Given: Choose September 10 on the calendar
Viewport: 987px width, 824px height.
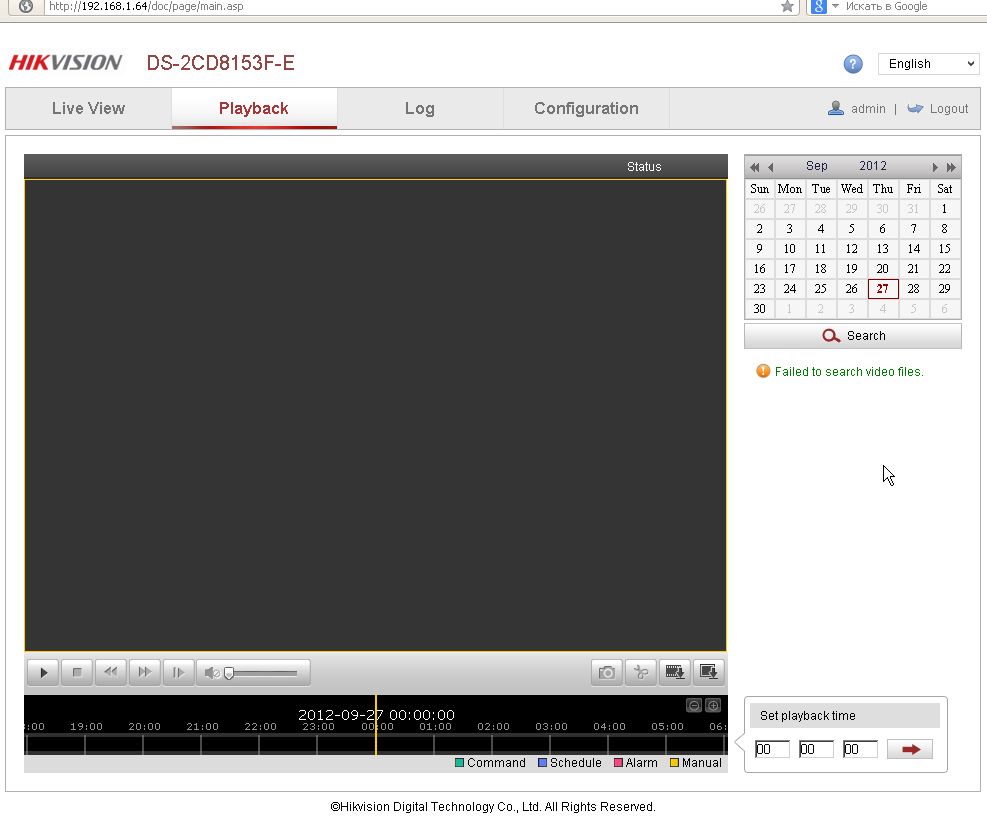Looking at the screenshot, I should pyautogui.click(x=789, y=249).
